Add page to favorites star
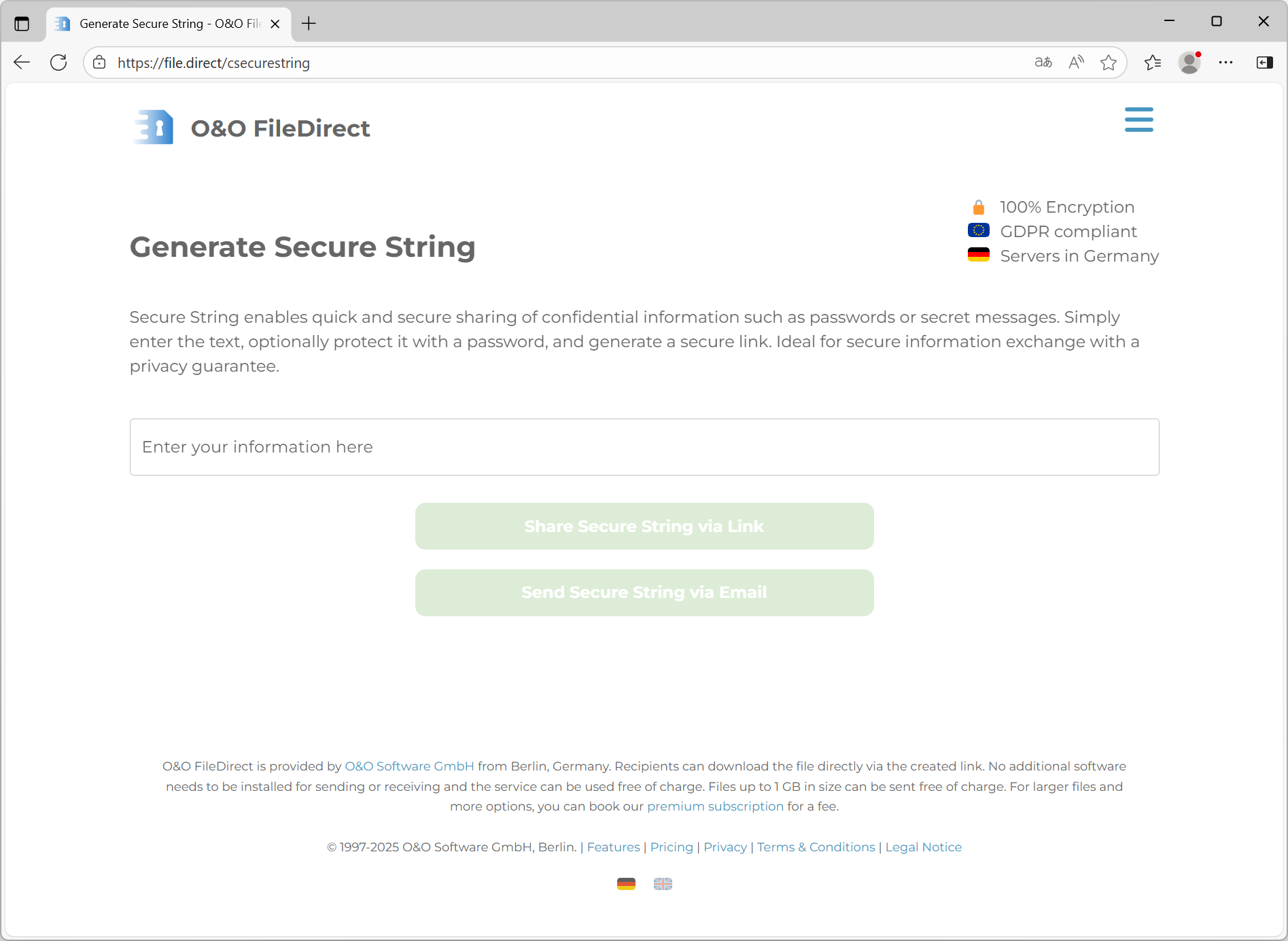 click(1109, 63)
